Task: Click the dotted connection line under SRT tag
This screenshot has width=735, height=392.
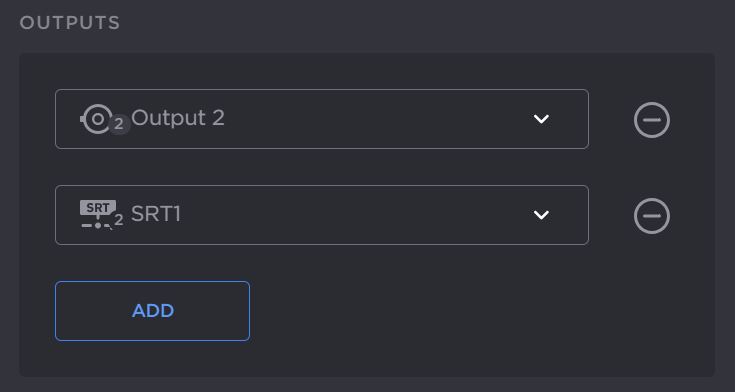Action: tap(97, 225)
